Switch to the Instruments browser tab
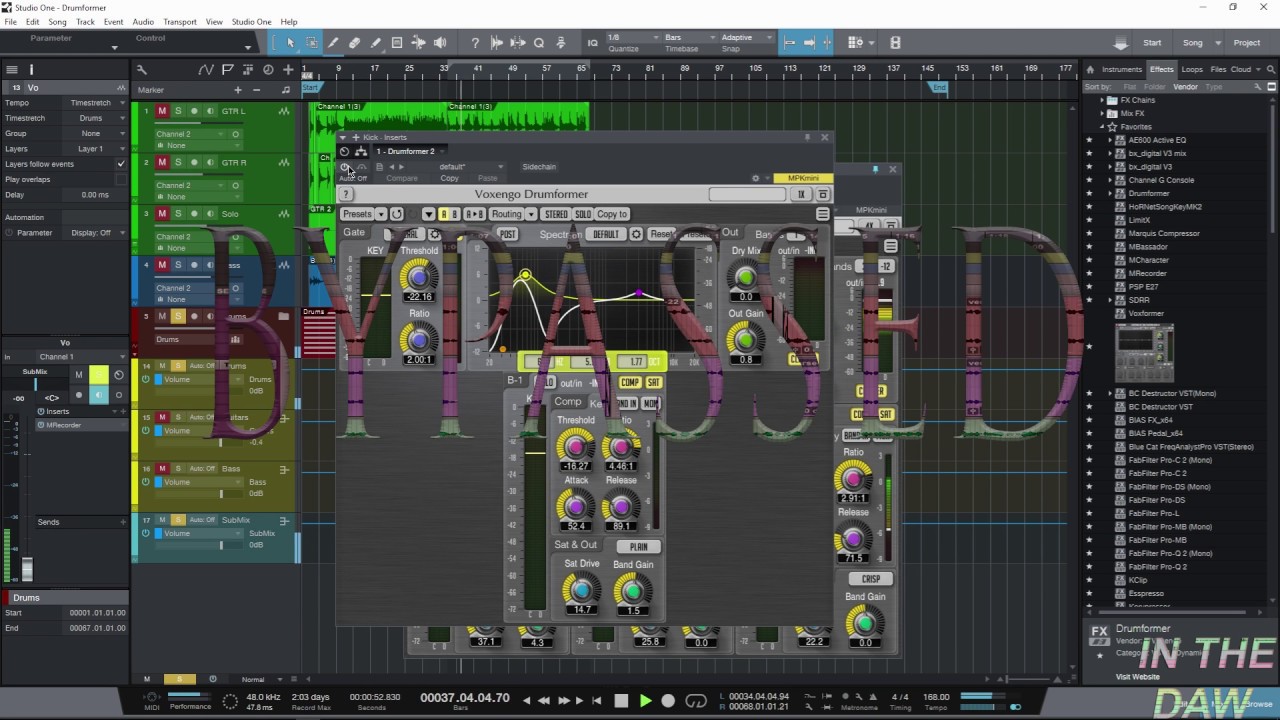 click(1122, 70)
